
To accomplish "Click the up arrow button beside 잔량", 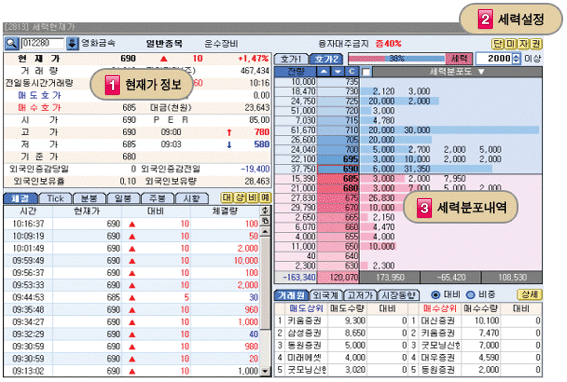I will coord(324,72).
